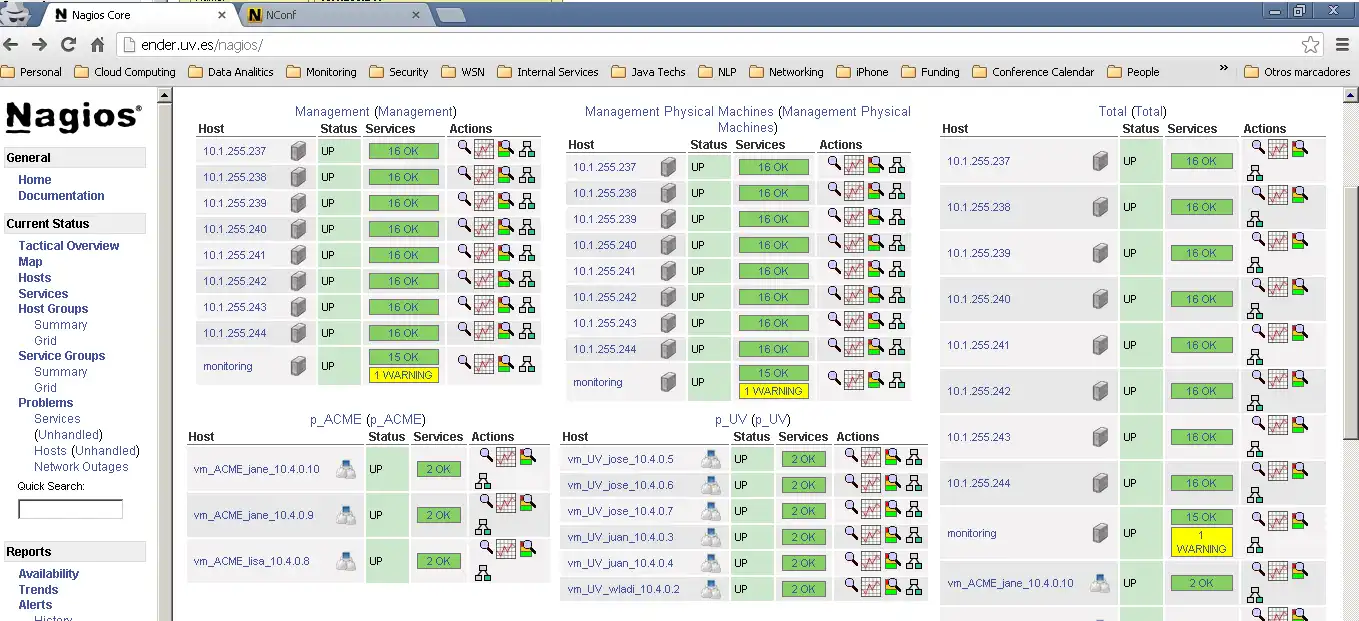Open performance graph for vm_UV_jose_10.4.0.5
This screenshot has height=621, width=1359.
tap(871, 457)
